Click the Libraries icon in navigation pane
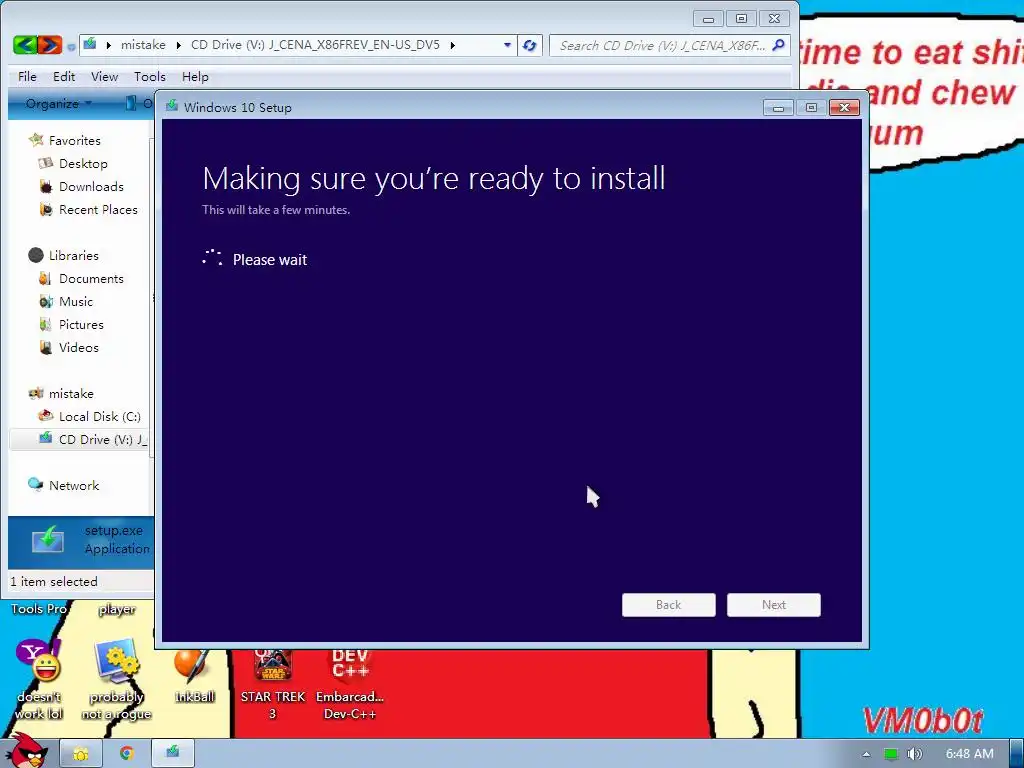 [x=36, y=255]
